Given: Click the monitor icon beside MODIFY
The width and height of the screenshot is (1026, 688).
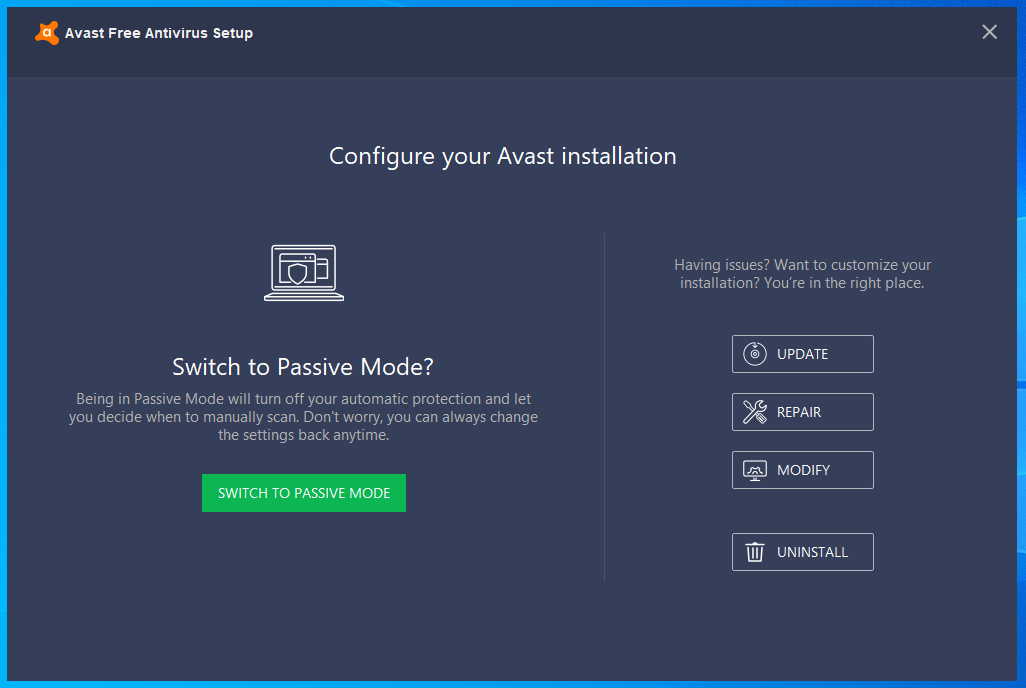Looking at the screenshot, I should (755, 470).
